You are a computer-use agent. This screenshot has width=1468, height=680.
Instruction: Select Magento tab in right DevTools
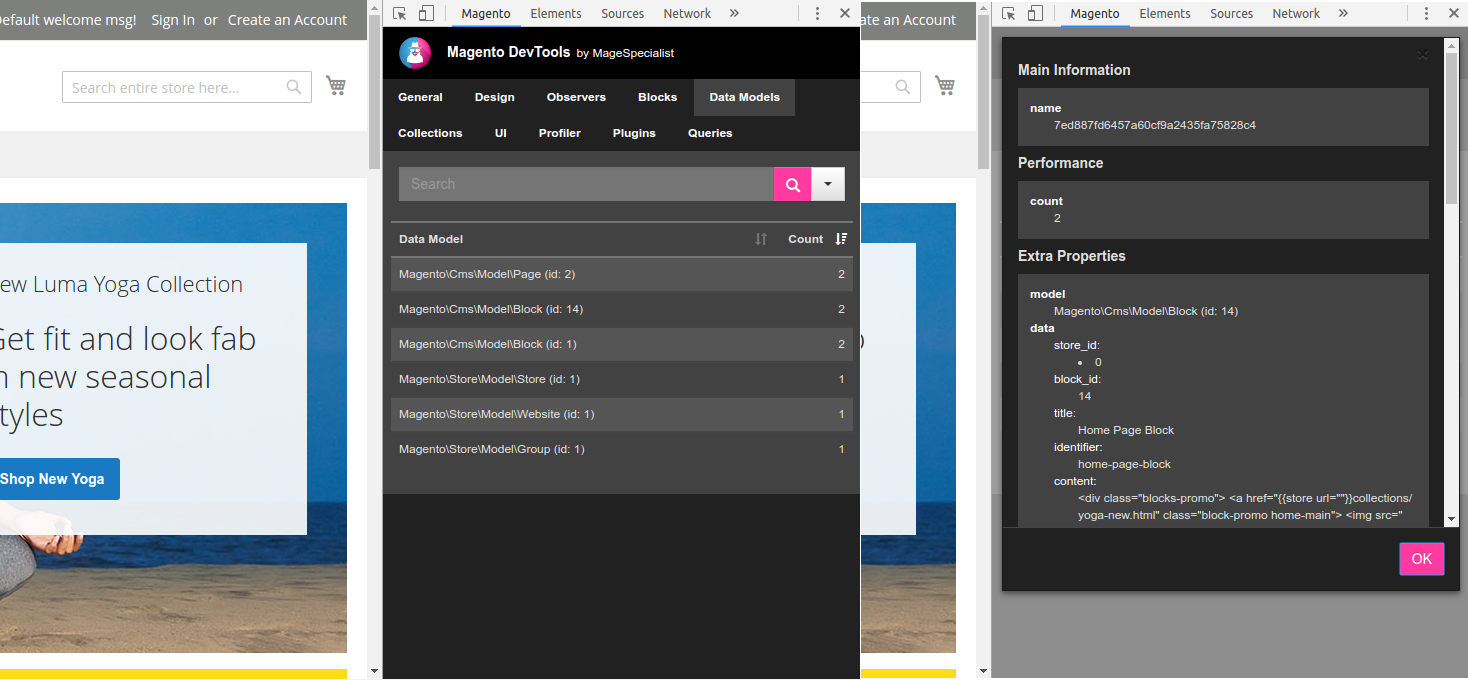1095,13
